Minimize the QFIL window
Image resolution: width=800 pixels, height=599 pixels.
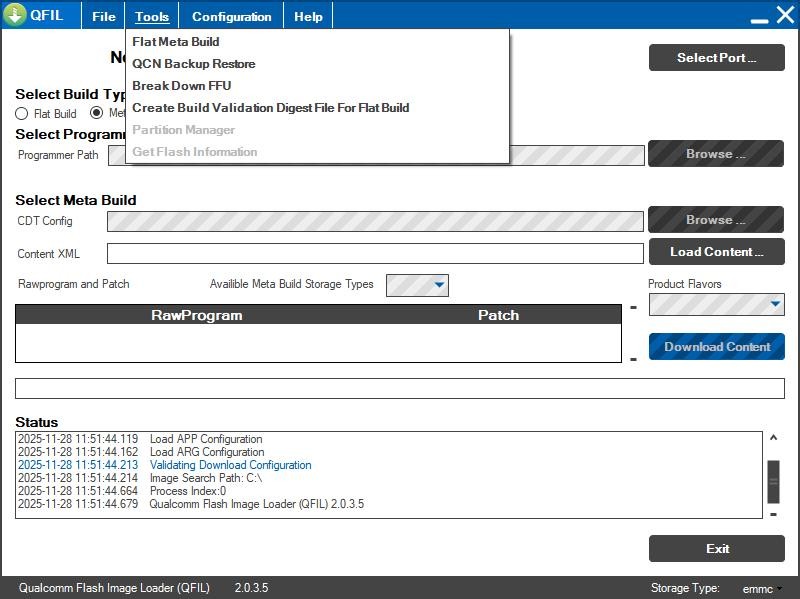pos(759,20)
